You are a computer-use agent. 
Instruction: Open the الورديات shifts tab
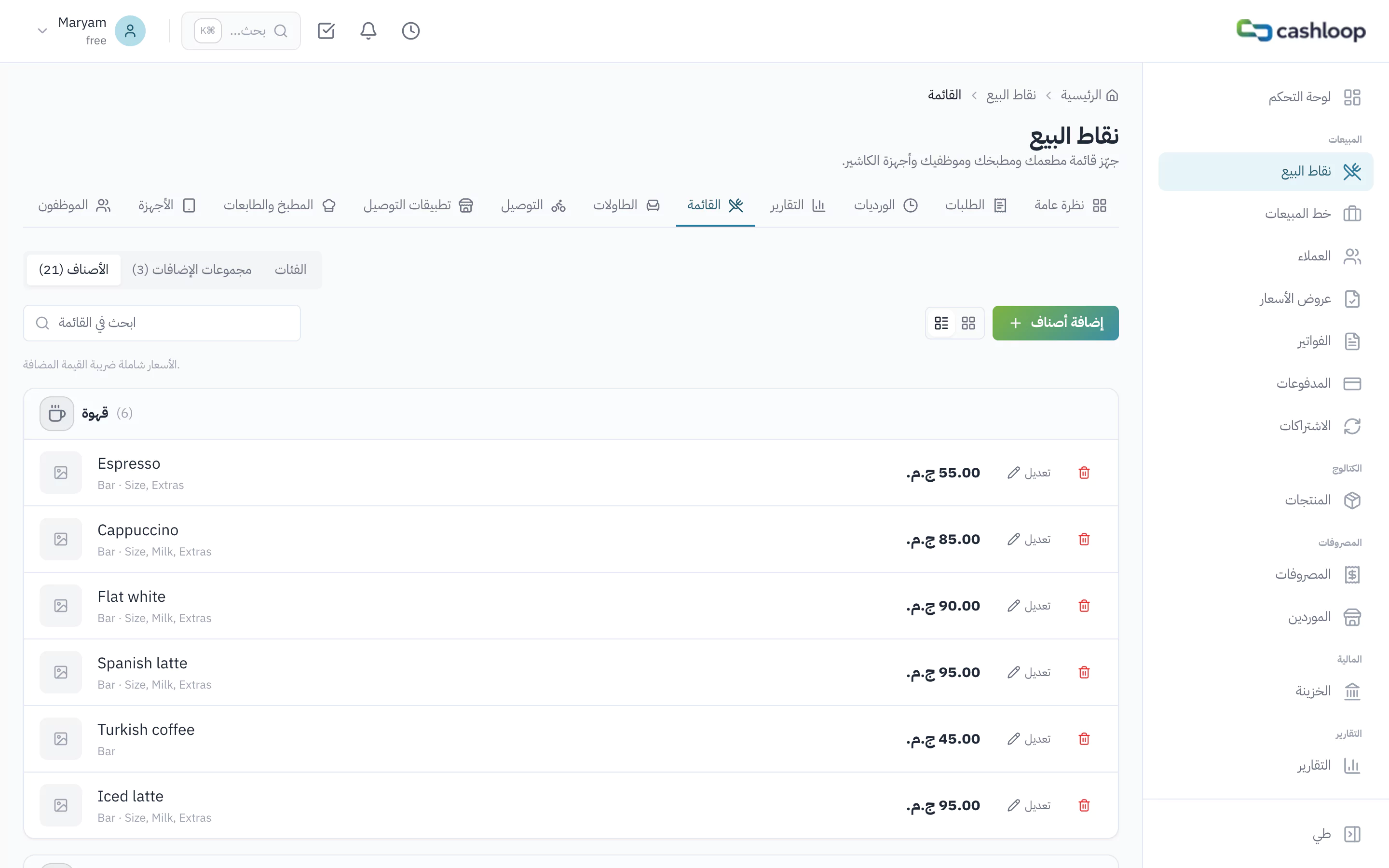pyautogui.click(x=885, y=205)
